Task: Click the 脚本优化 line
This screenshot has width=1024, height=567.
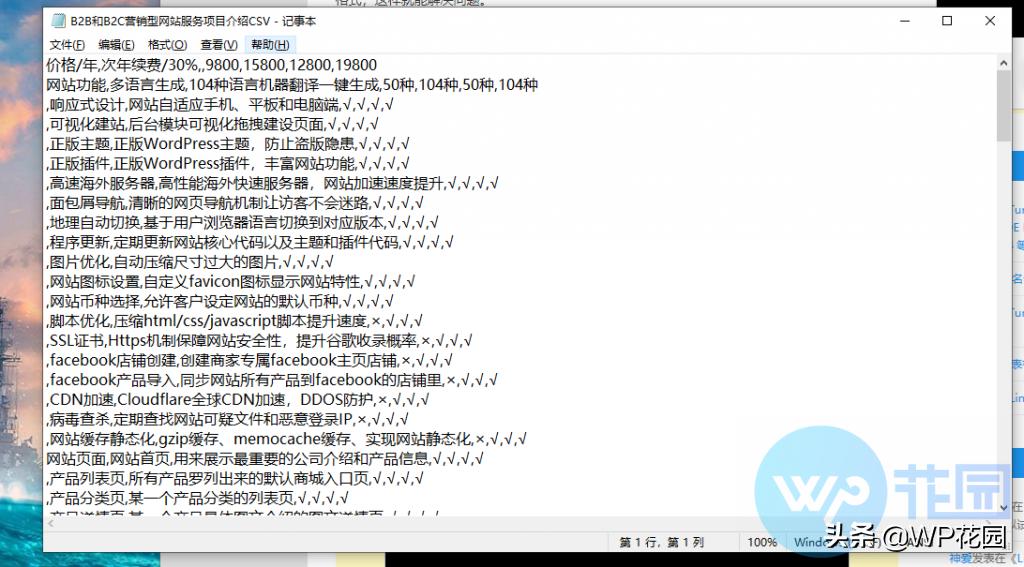Action: tap(234, 321)
